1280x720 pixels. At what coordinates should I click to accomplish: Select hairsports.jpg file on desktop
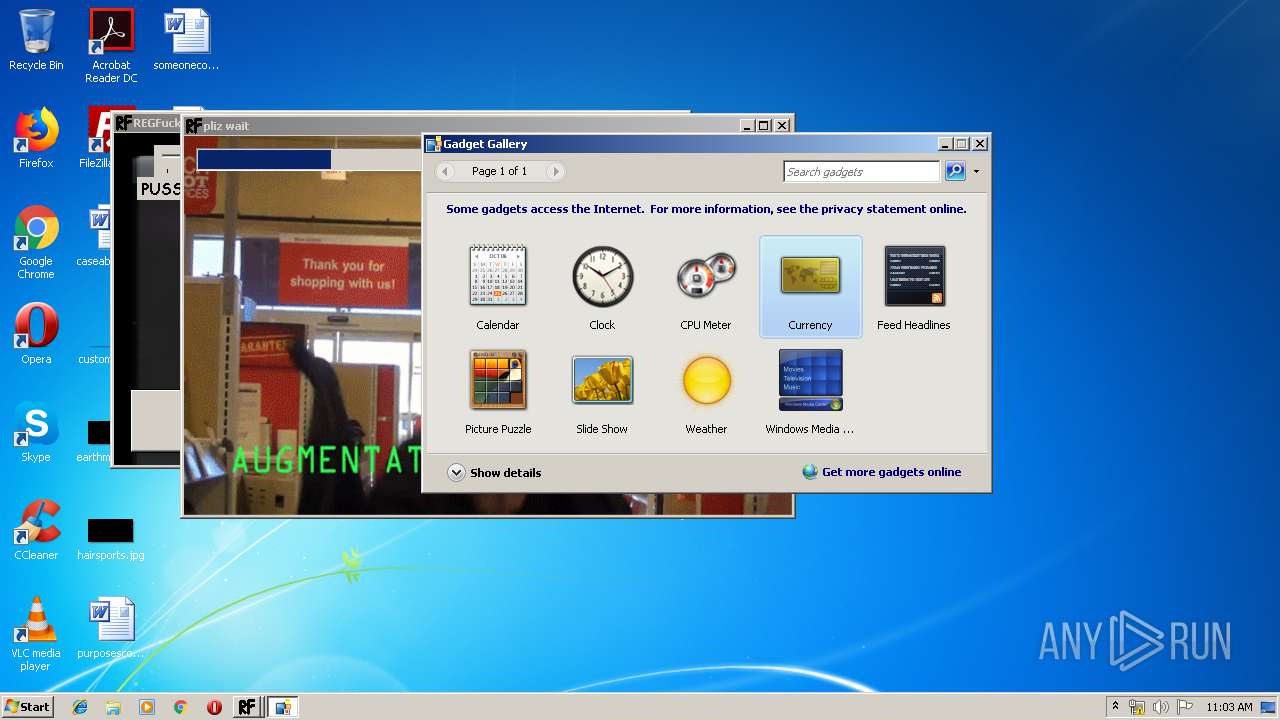point(111,538)
